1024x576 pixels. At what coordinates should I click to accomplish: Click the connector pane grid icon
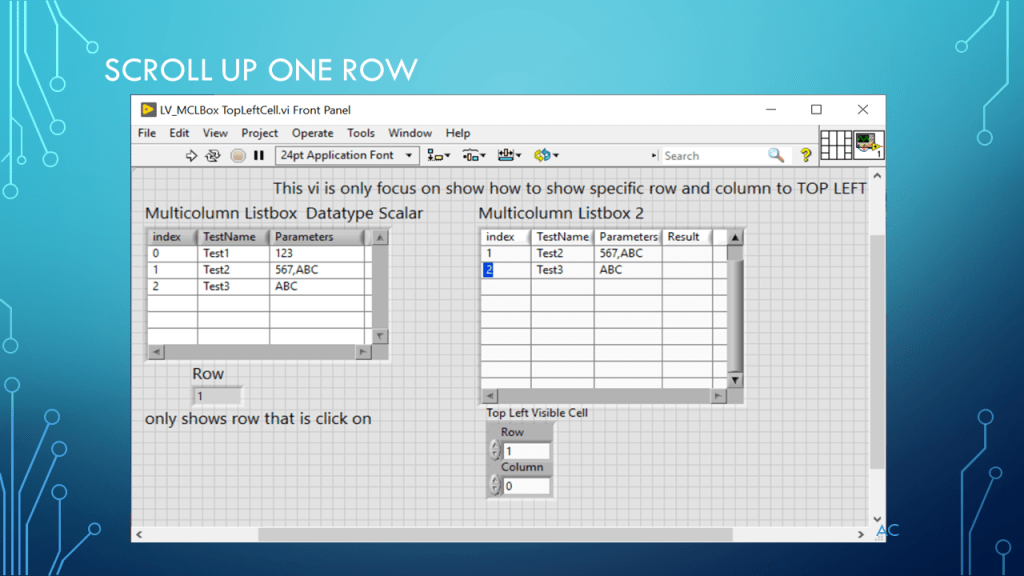point(836,144)
